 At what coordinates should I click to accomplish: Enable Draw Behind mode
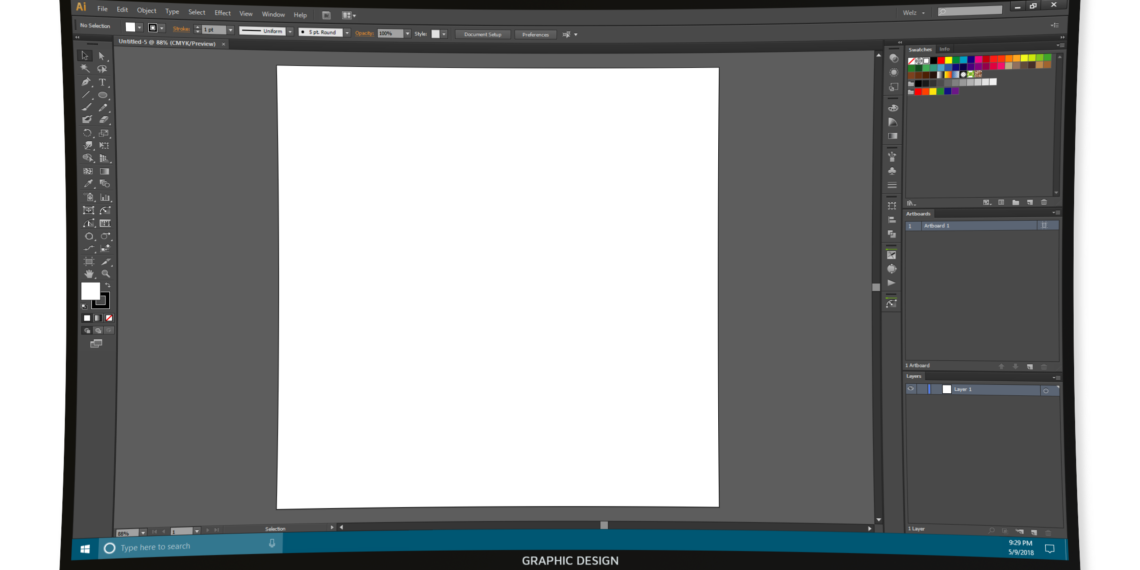(98, 330)
